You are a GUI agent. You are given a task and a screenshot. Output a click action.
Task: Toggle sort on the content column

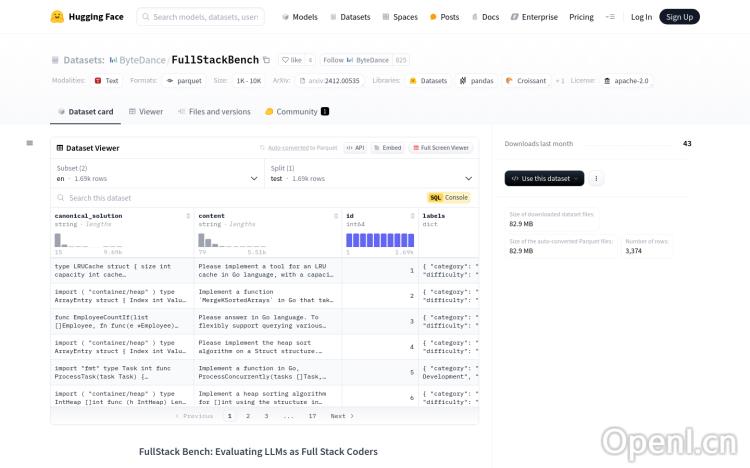[333, 216]
